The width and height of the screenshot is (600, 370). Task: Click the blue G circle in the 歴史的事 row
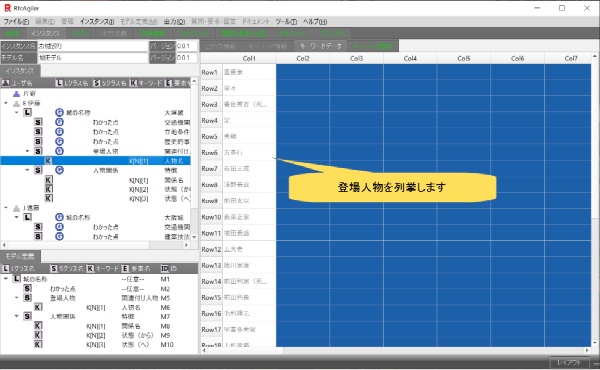pos(59,141)
